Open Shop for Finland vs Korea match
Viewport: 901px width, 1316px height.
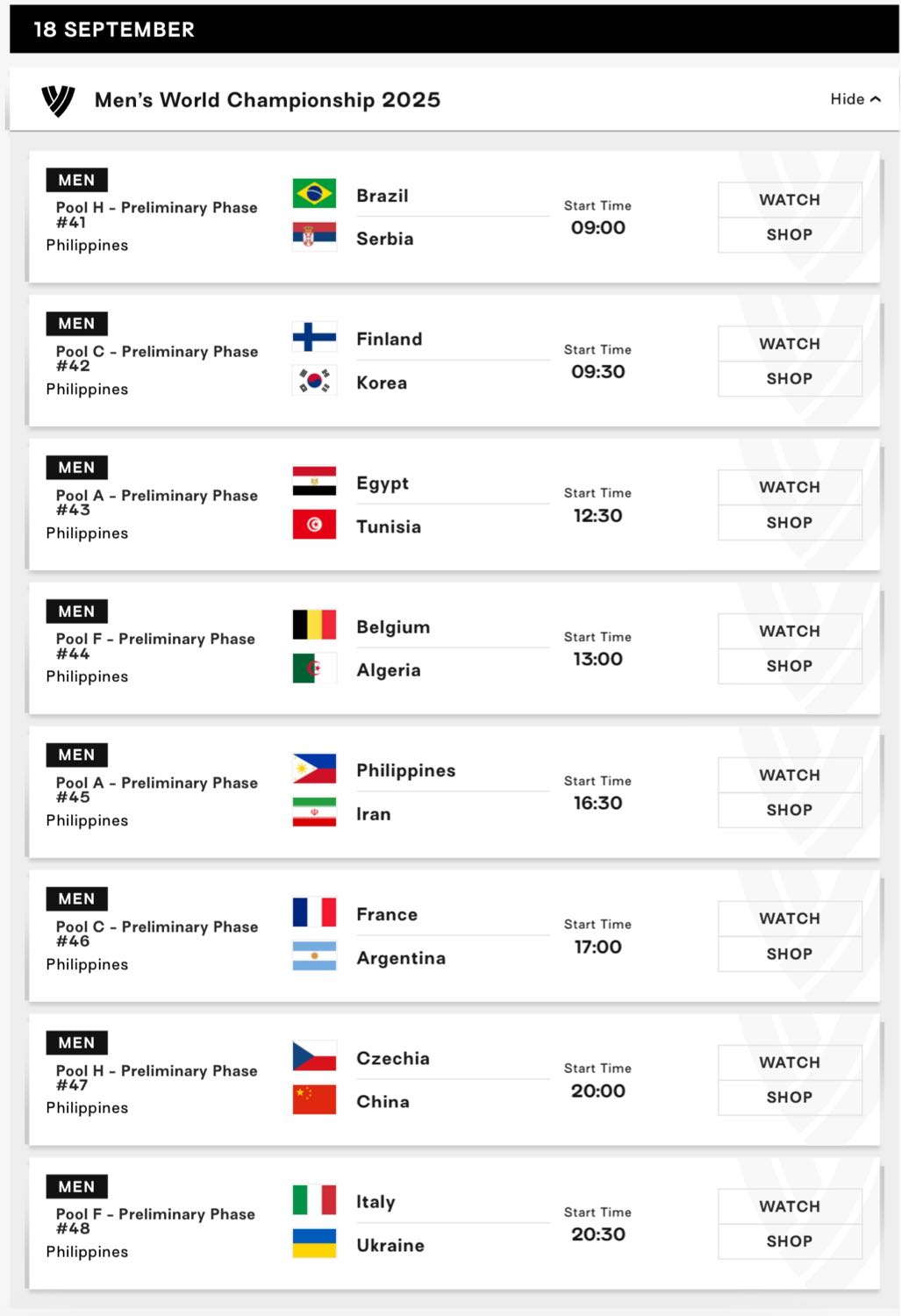pyautogui.click(x=790, y=379)
